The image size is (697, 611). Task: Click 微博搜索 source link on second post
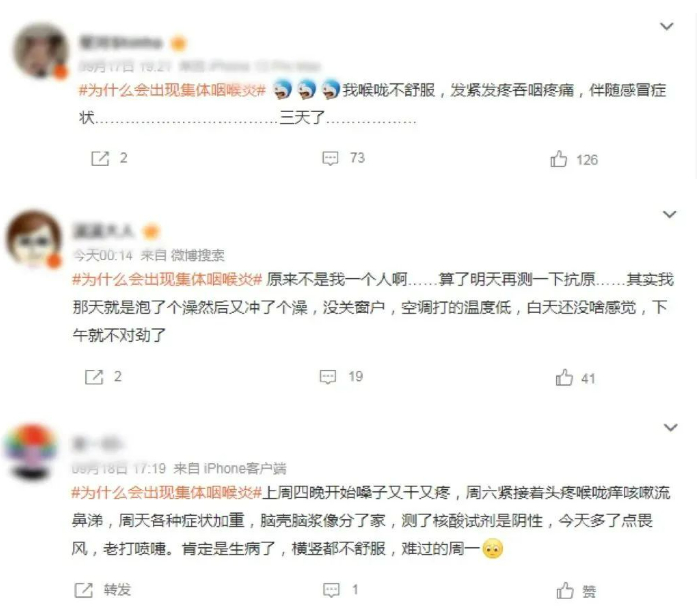(198, 256)
